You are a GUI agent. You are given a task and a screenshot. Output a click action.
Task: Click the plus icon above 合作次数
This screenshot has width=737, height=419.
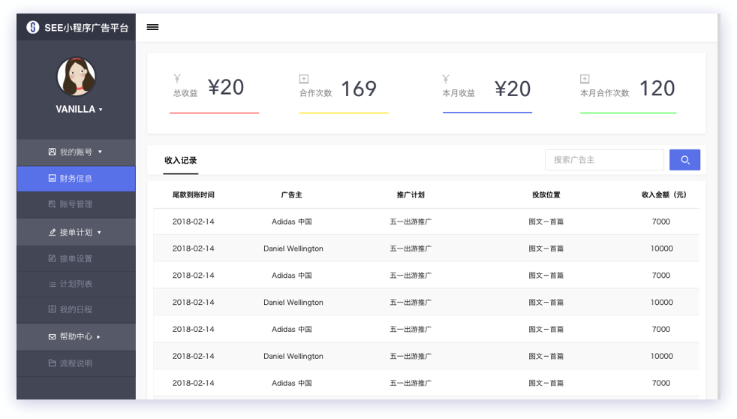click(x=304, y=78)
